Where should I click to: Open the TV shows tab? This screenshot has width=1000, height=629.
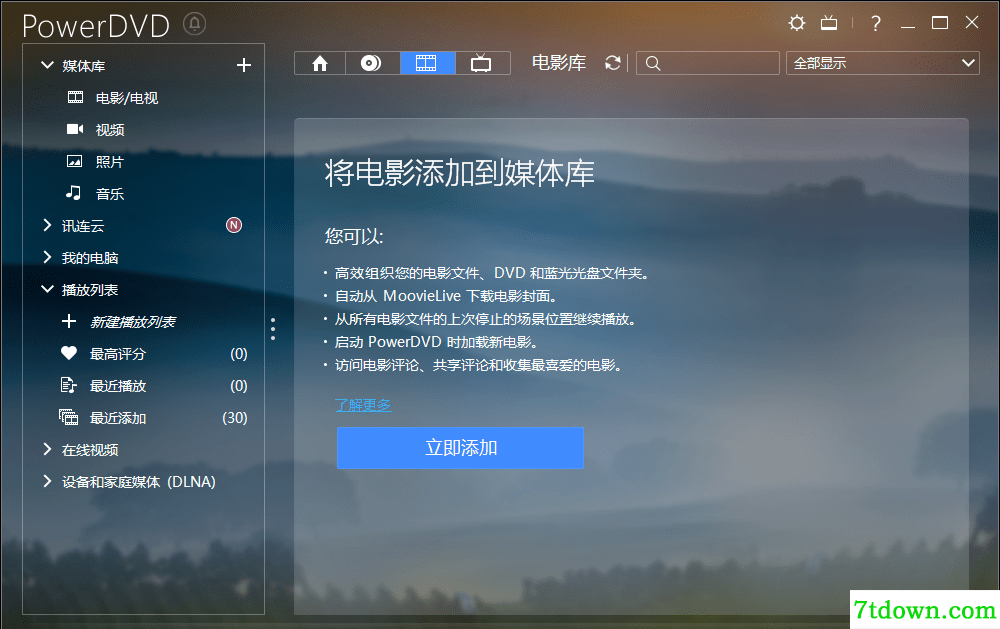[482, 63]
